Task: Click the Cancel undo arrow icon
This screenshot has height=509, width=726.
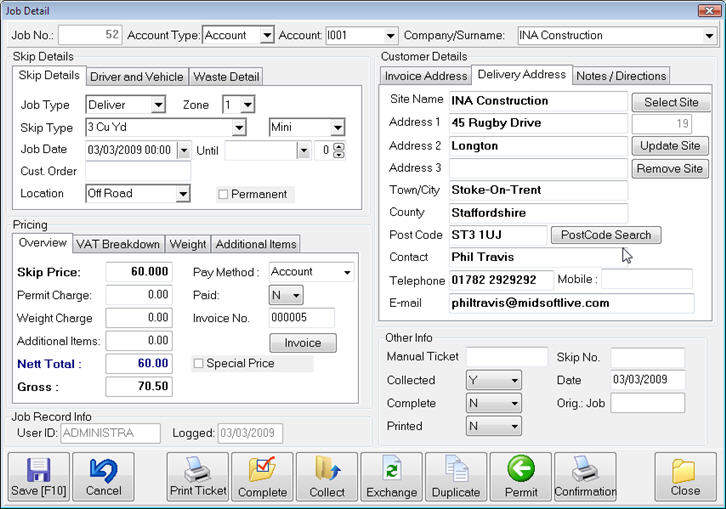Action: pyautogui.click(x=103, y=471)
